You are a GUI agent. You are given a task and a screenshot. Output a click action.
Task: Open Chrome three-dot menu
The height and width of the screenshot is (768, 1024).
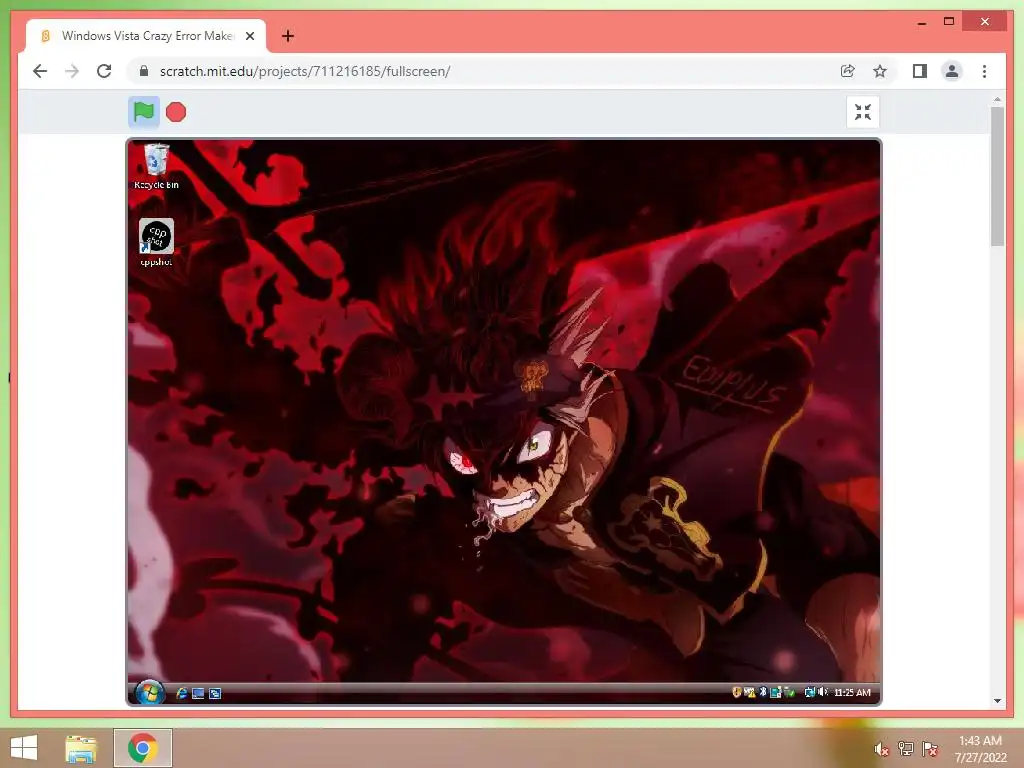[x=984, y=71]
